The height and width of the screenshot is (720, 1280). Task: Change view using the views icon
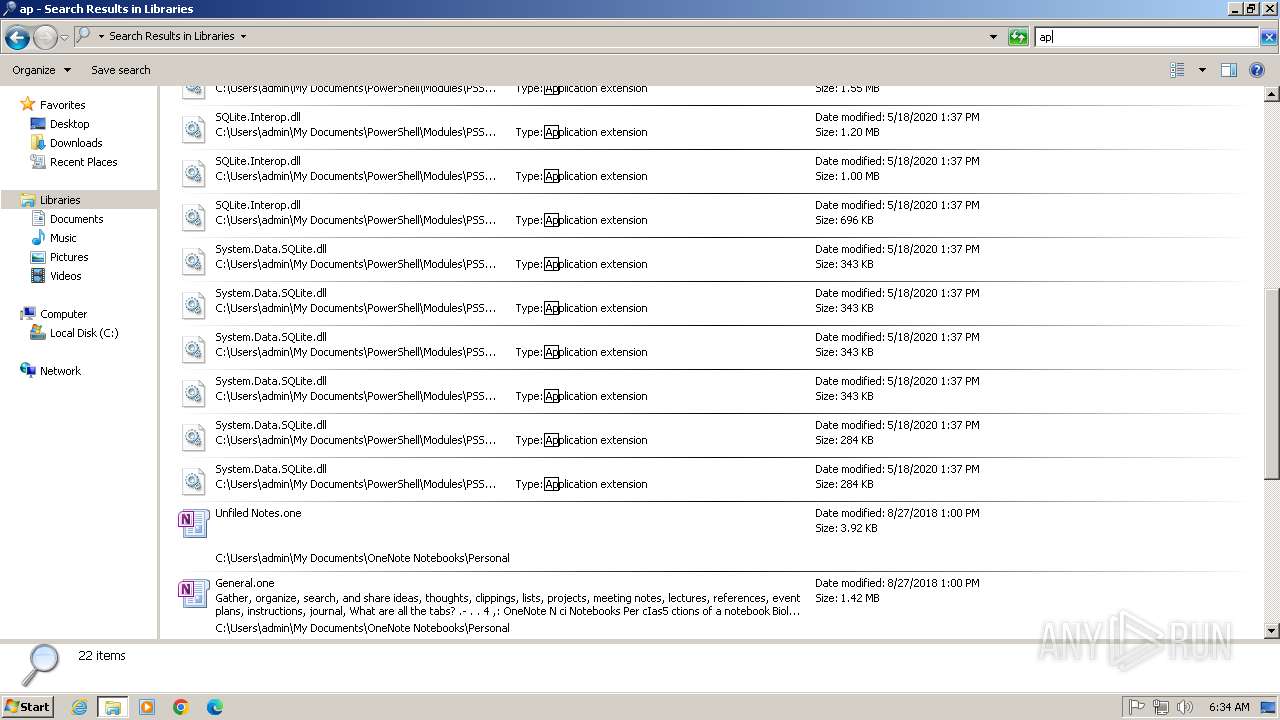pos(1177,70)
